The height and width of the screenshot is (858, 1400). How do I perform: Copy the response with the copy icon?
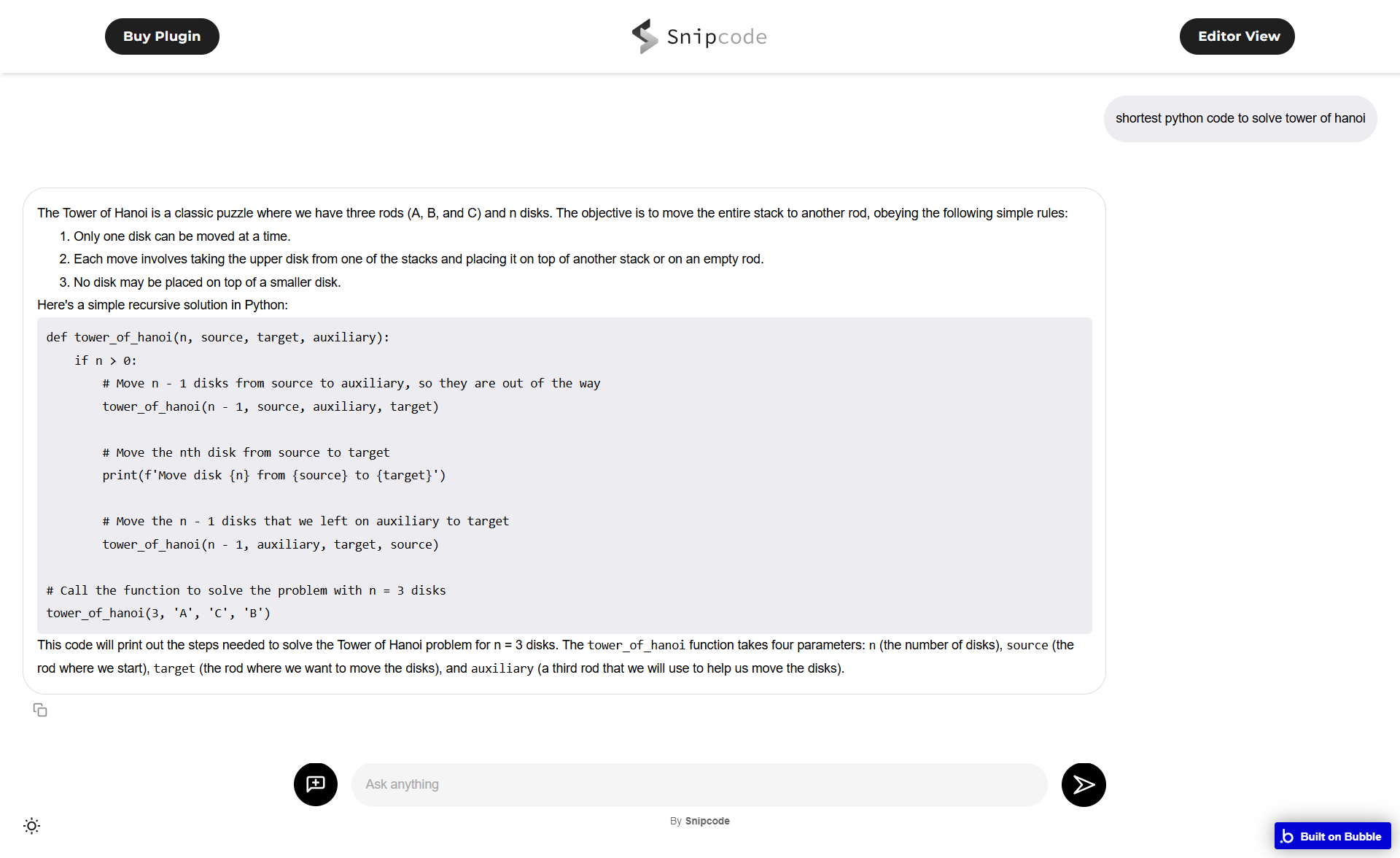click(x=40, y=710)
